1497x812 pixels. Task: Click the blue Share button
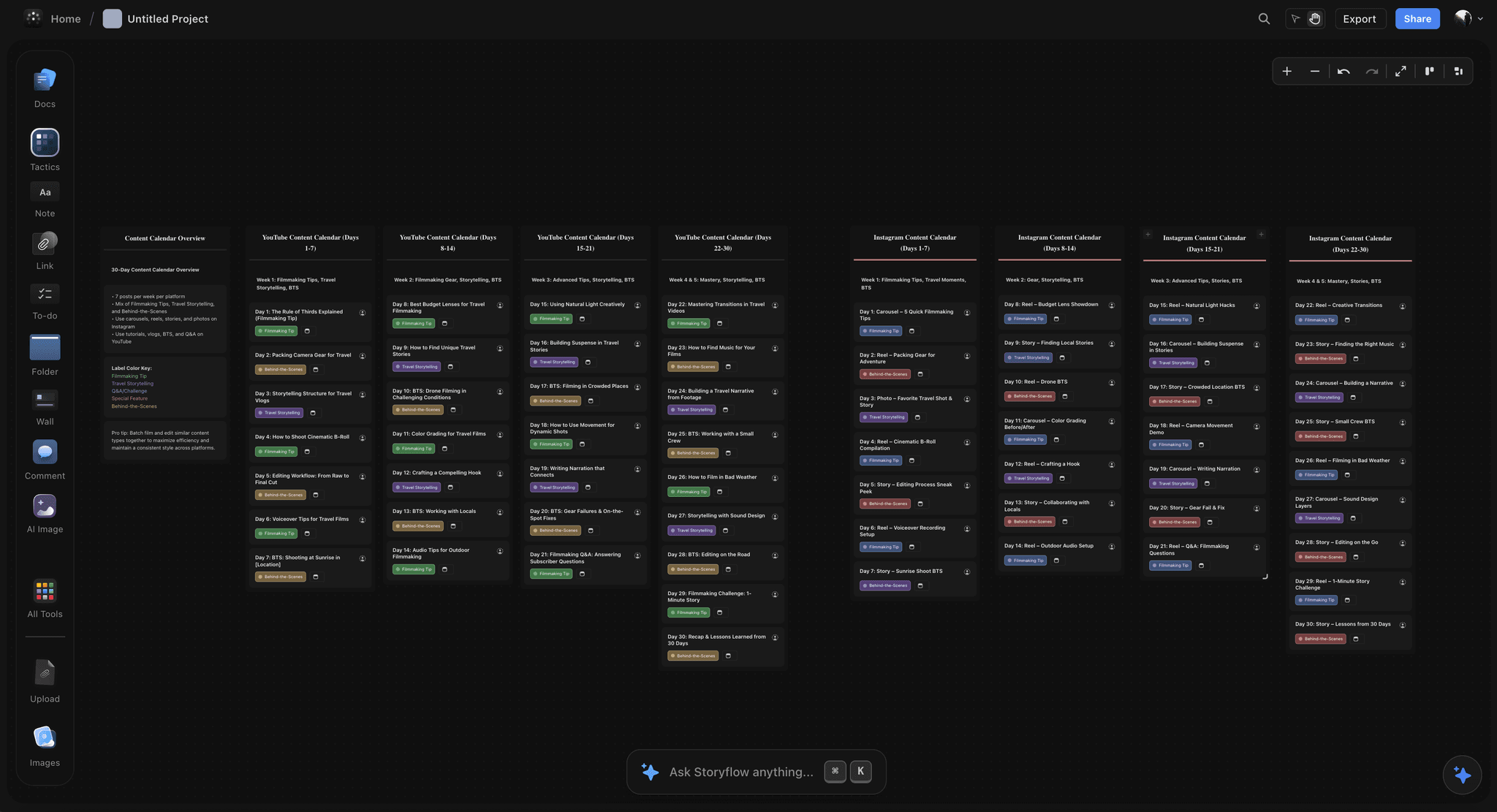point(1417,19)
